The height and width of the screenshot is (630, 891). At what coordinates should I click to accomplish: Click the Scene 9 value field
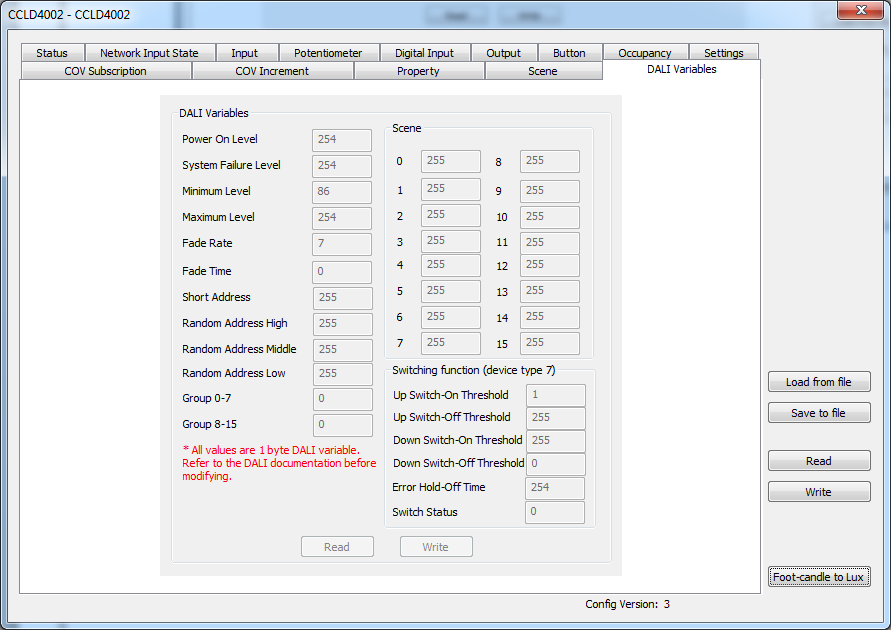(x=549, y=191)
